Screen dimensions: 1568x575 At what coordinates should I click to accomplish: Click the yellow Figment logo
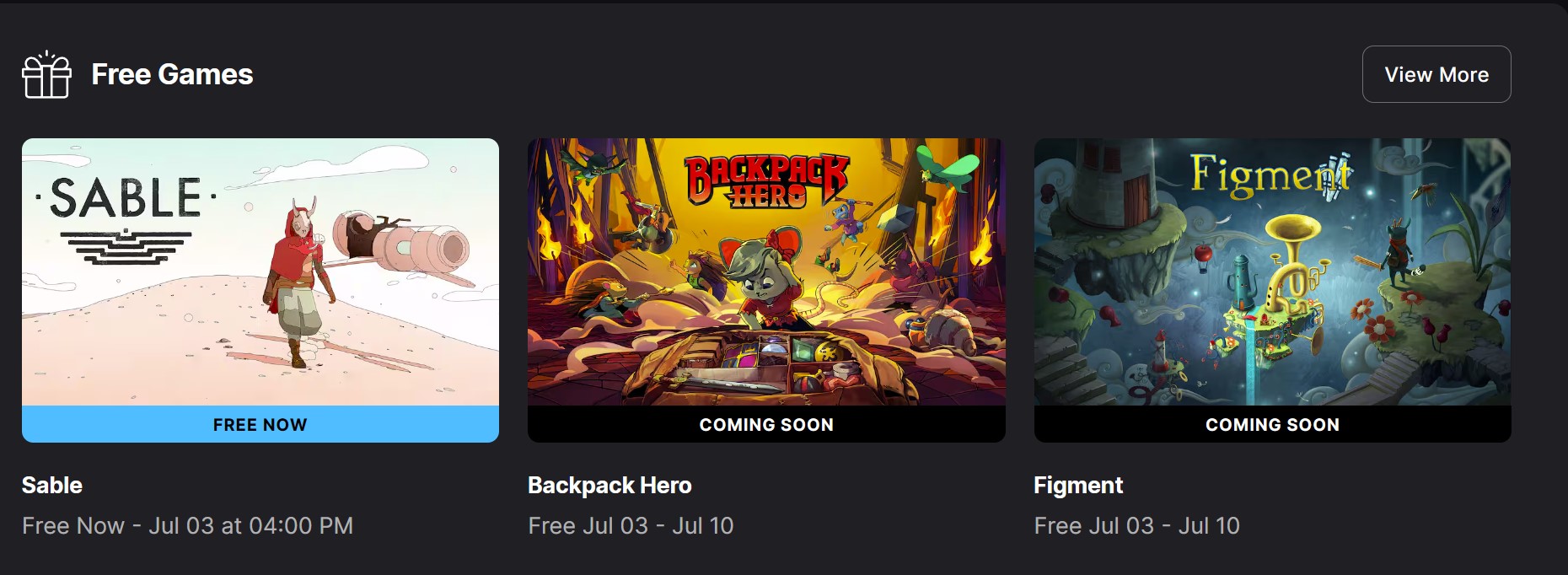1271,175
